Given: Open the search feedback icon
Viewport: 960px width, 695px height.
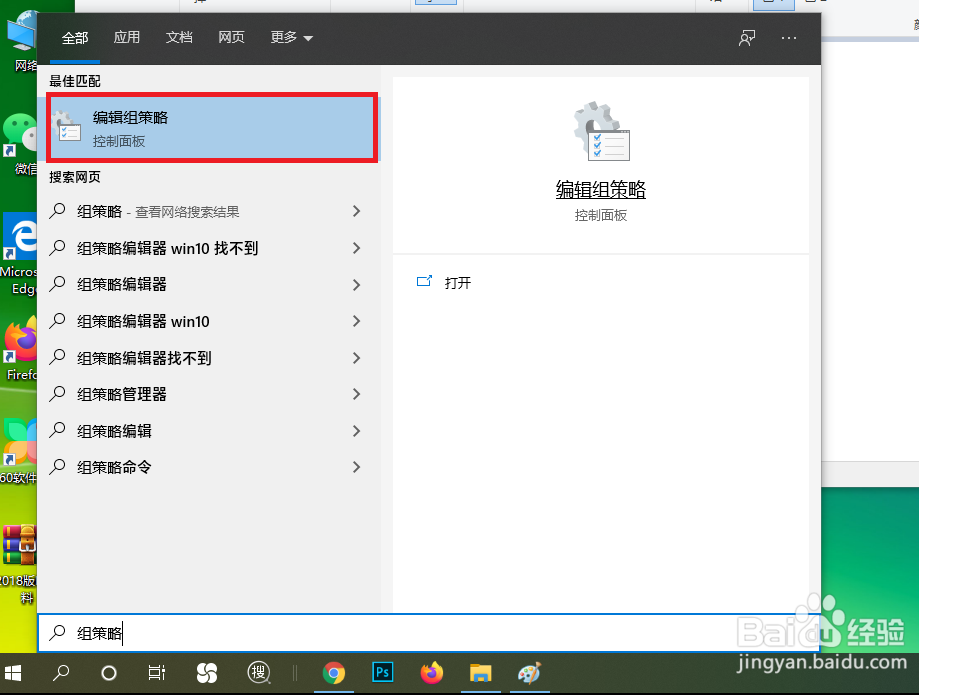Looking at the screenshot, I should pos(746,37).
